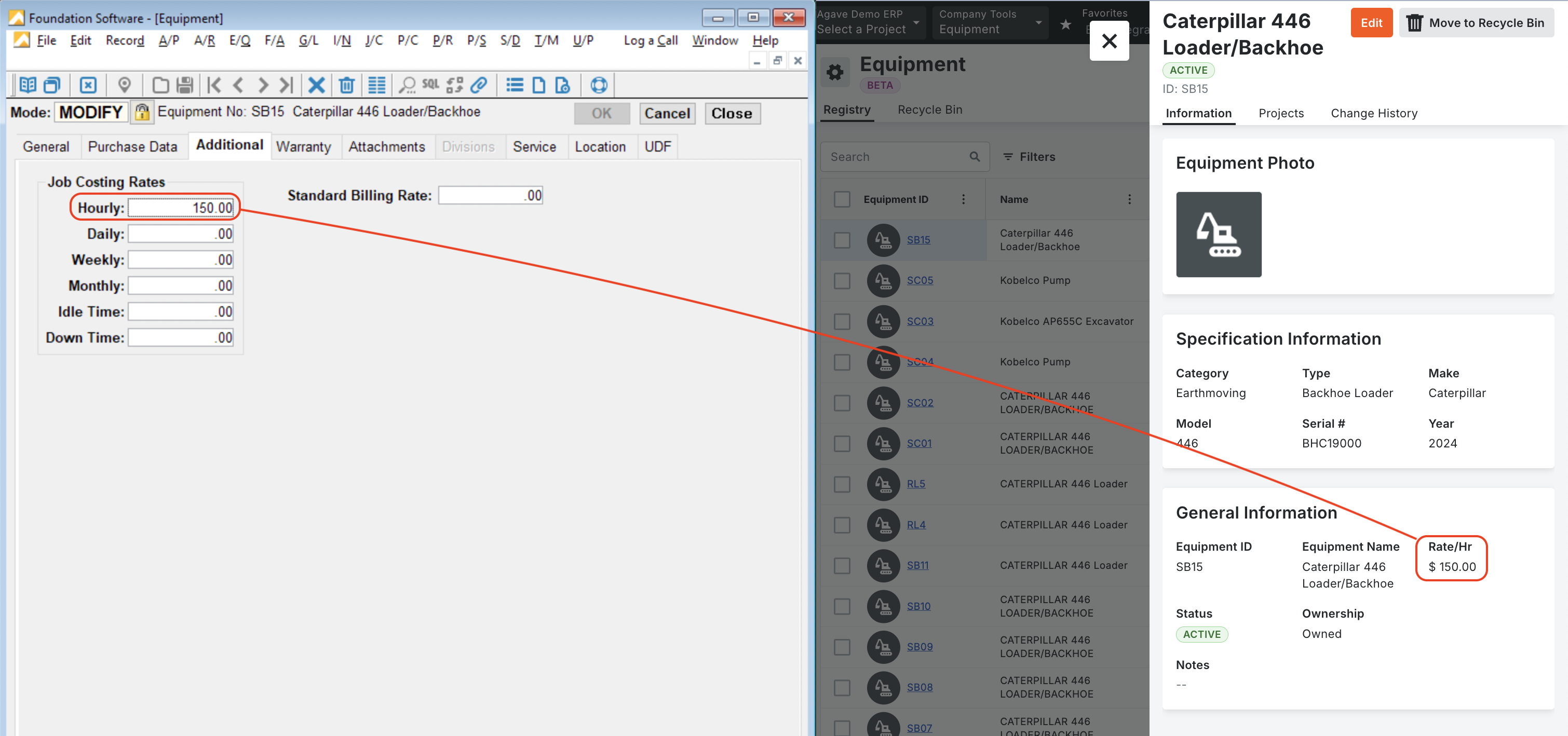1568x736 pixels.
Task: Click the boxed X close-record toolbar icon
Action: 88,85
